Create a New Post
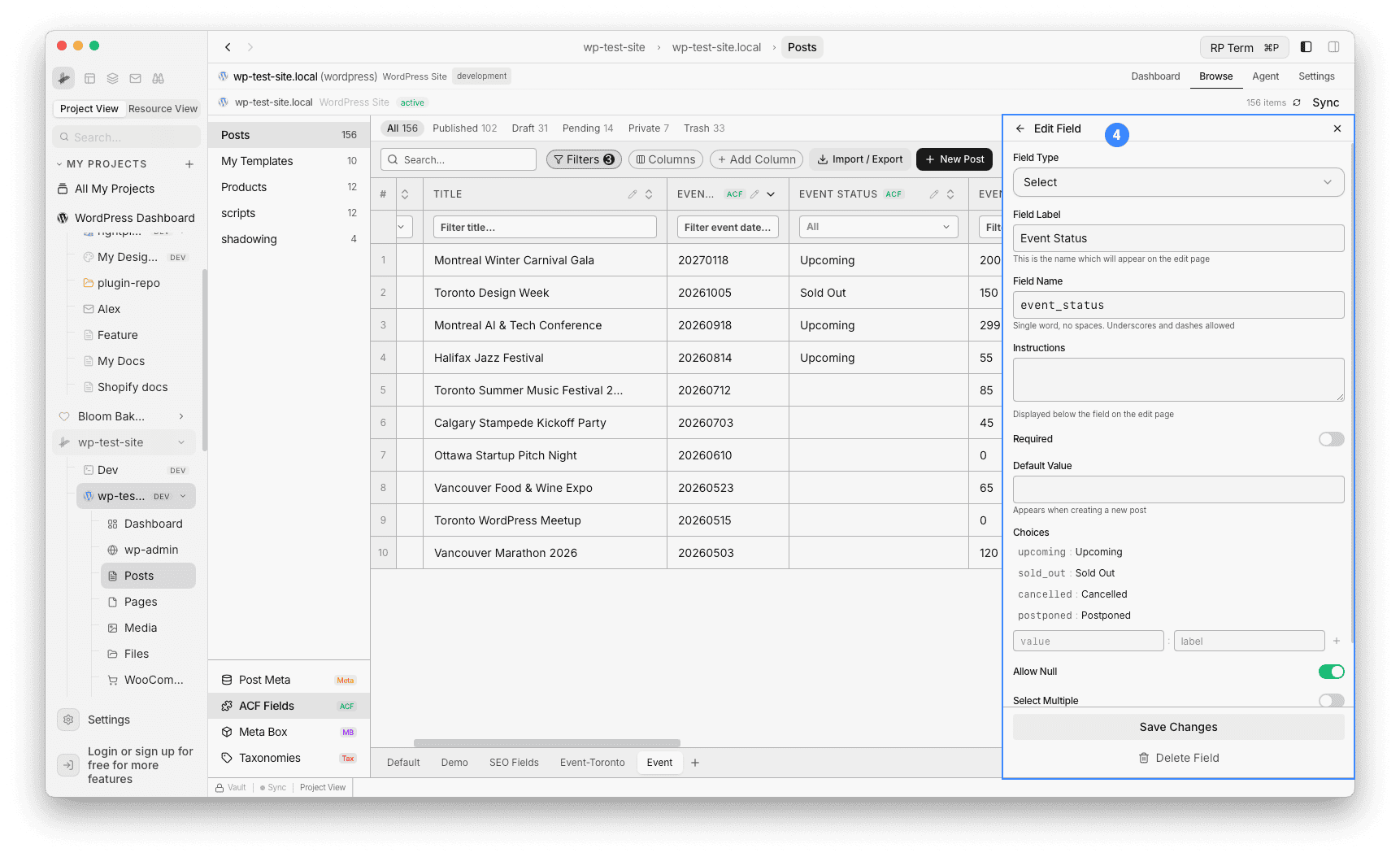This screenshot has width=1400, height=857. point(954,159)
